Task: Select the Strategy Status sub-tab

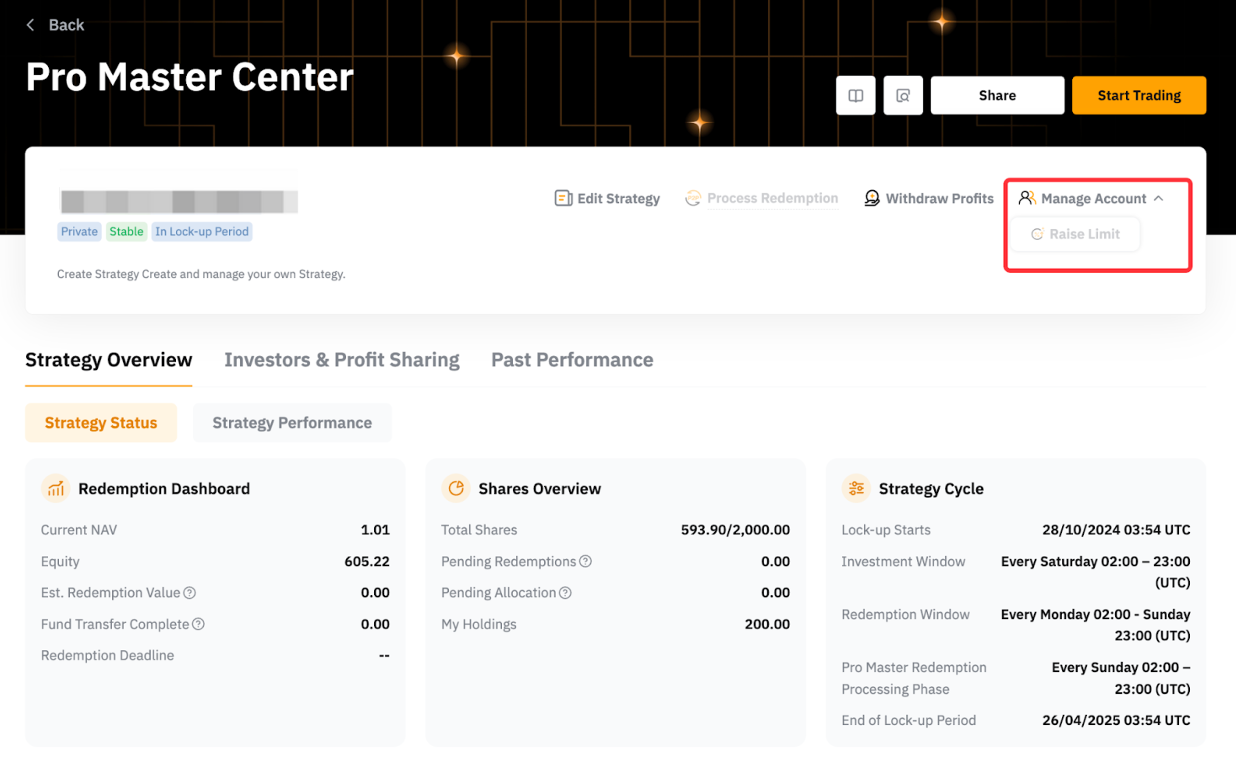Action: pos(101,423)
